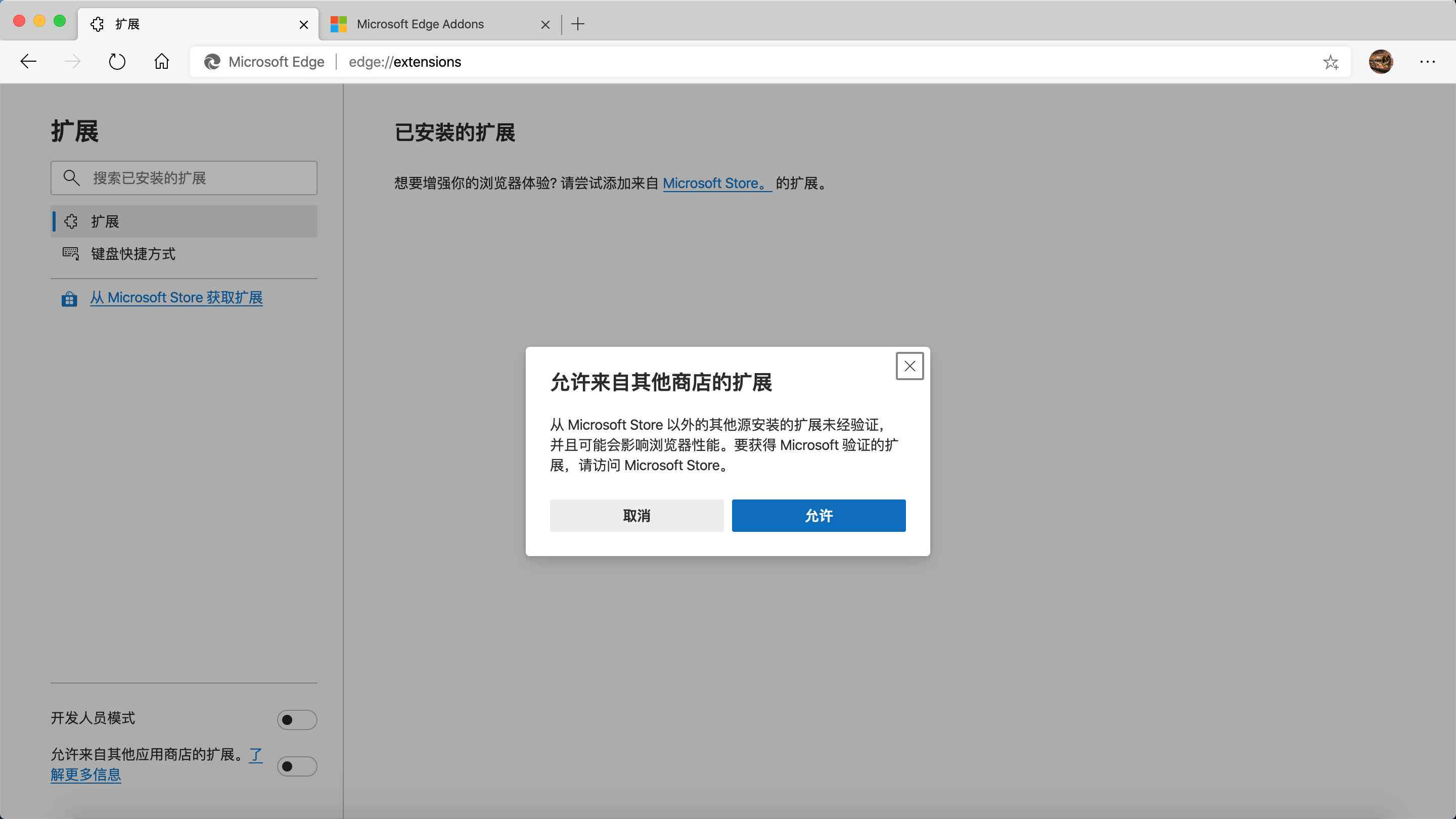The image size is (1456, 819).
Task: Toggle 允许来自其他应用商店的扩展 switch
Action: click(x=297, y=766)
